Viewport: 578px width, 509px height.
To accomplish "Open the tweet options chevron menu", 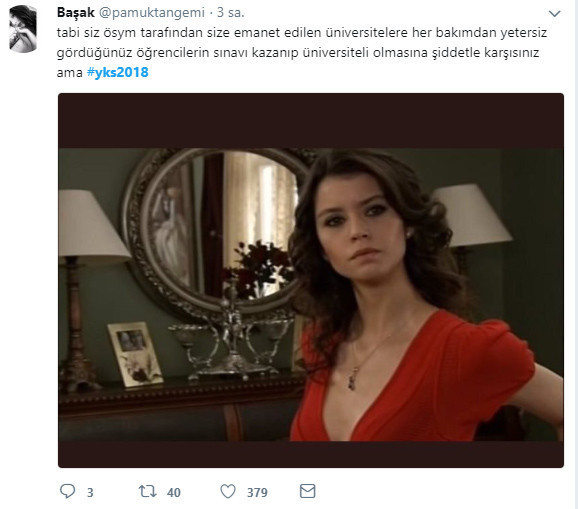I will point(554,14).
